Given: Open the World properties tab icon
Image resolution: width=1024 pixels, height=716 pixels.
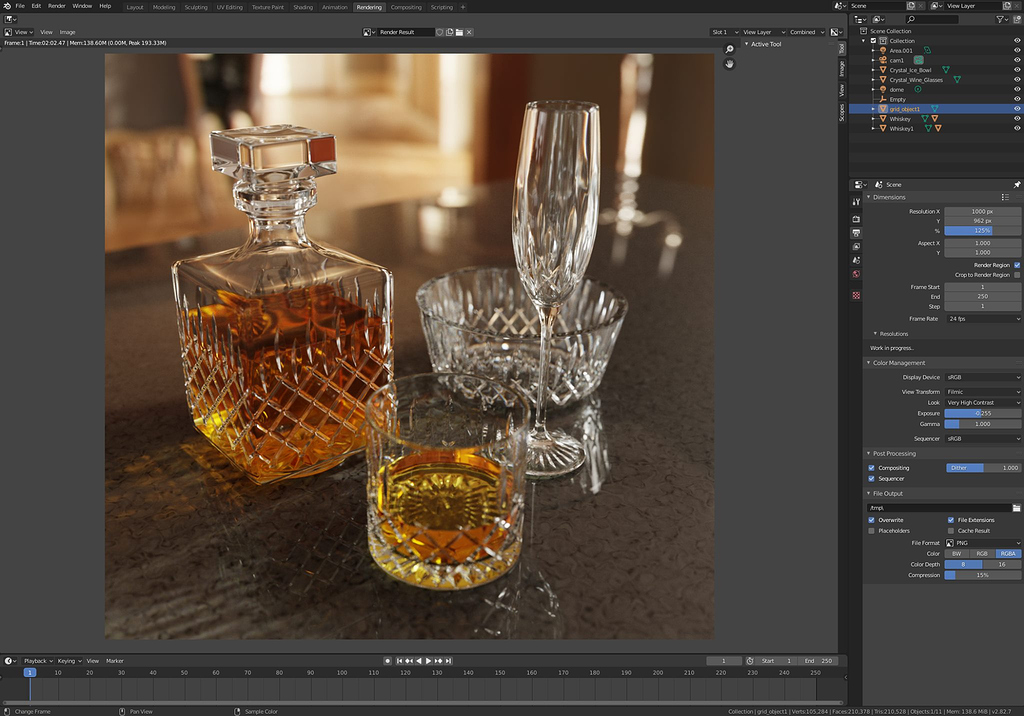Looking at the screenshot, I should point(856,274).
